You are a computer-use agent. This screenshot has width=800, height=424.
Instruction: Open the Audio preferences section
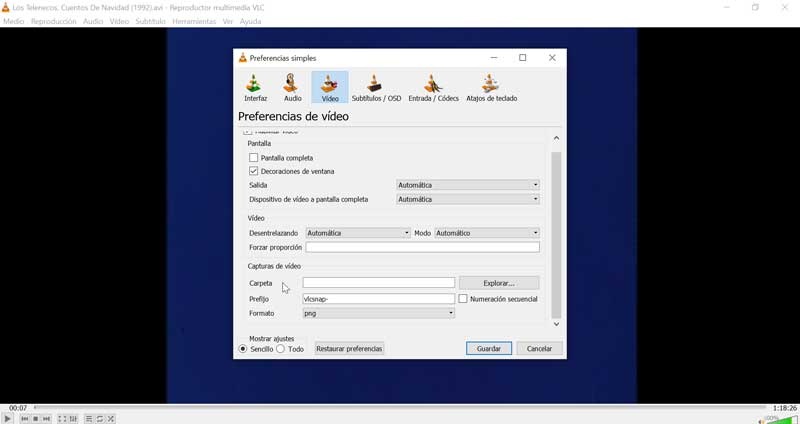click(292, 87)
